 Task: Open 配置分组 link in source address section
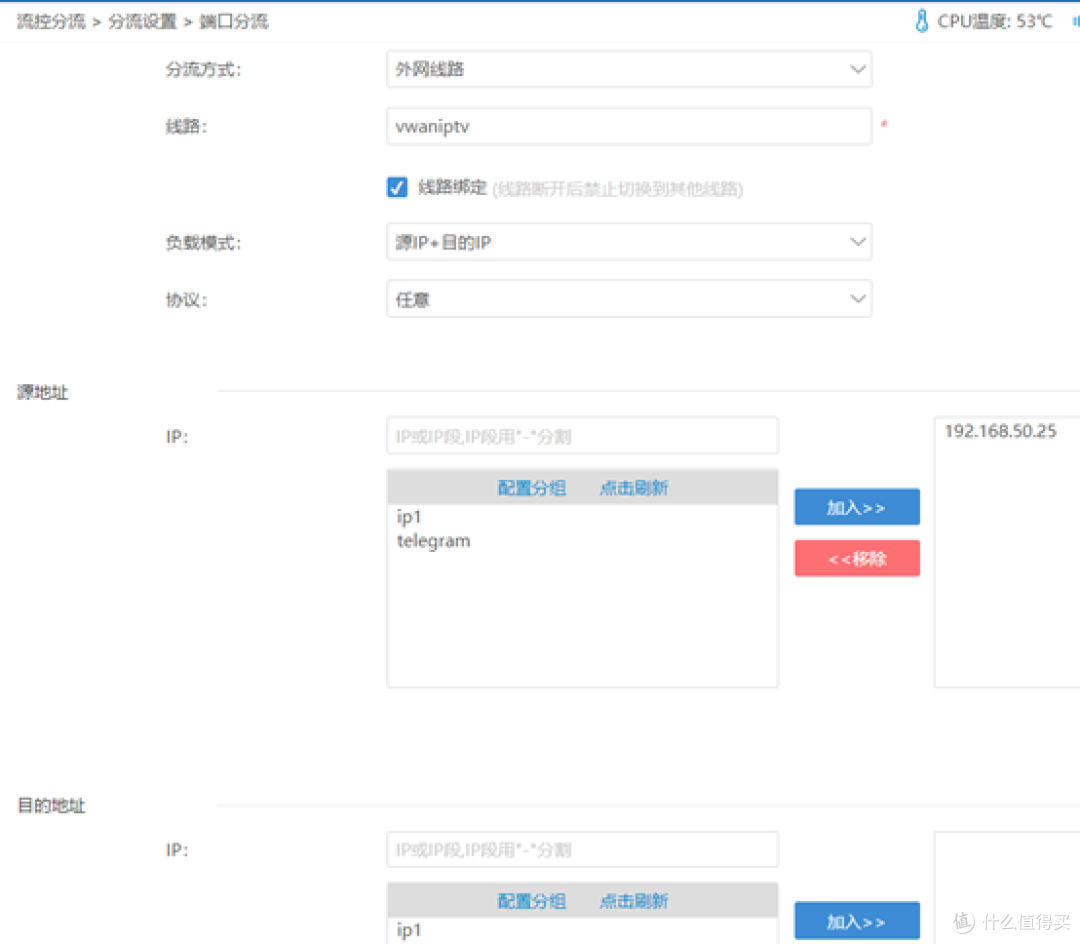[x=531, y=488]
